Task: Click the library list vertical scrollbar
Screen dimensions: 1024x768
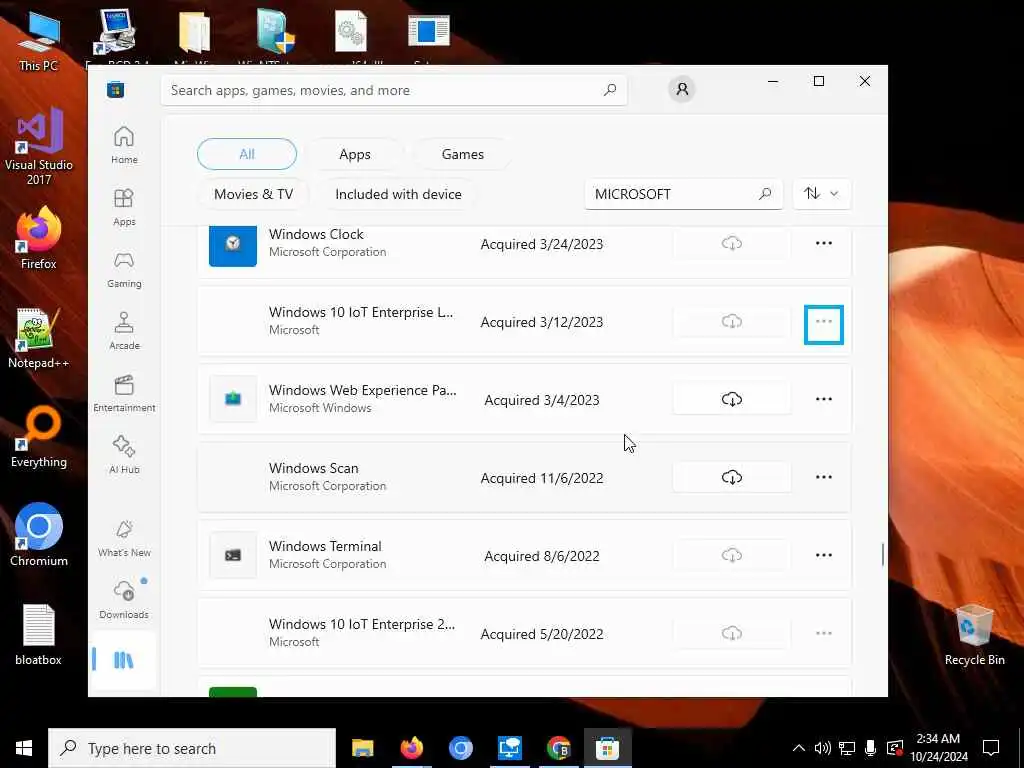Action: [x=882, y=554]
